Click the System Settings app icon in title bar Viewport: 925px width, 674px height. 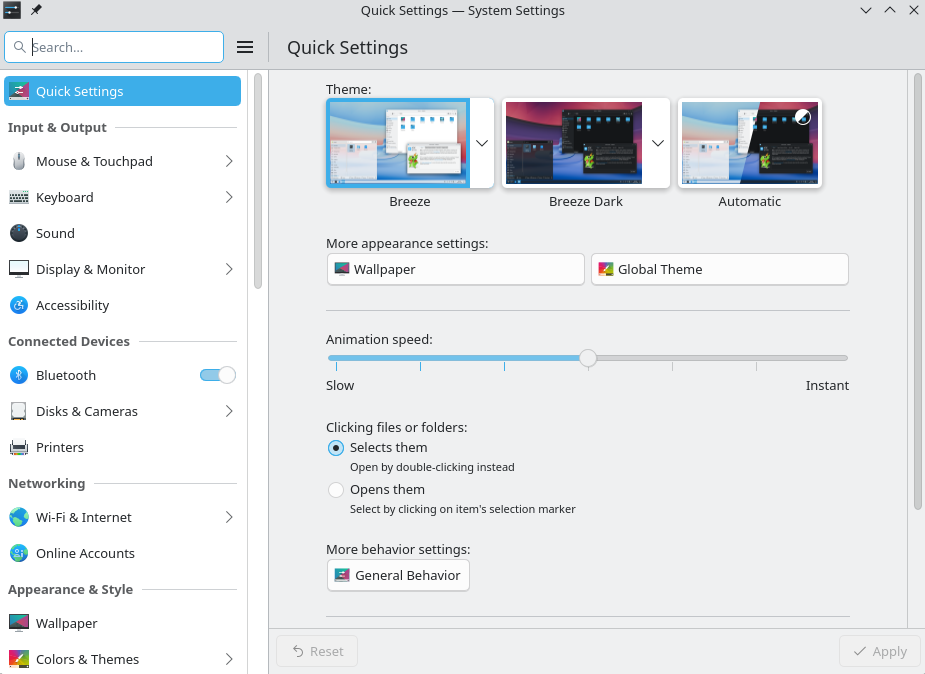pos(12,10)
